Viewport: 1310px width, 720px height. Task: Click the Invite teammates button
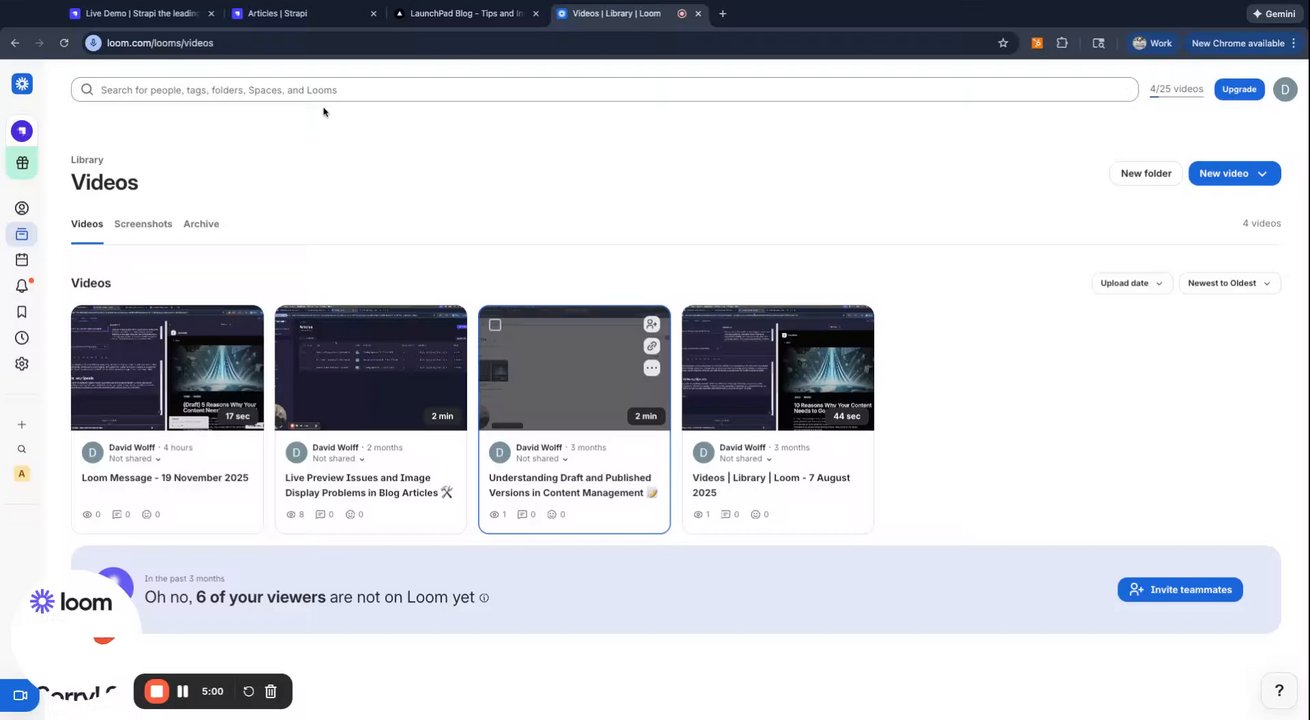click(x=1180, y=590)
